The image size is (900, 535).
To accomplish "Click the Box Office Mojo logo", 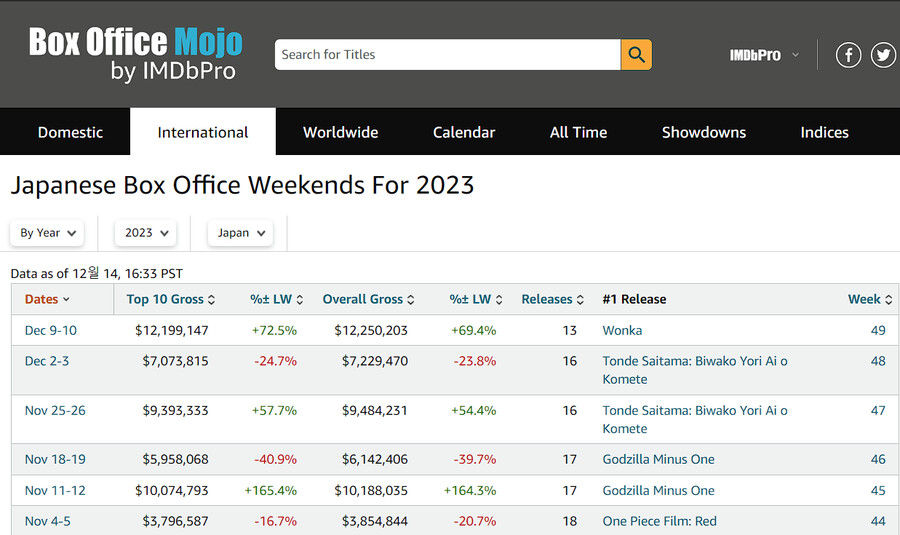I will coord(135,54).
